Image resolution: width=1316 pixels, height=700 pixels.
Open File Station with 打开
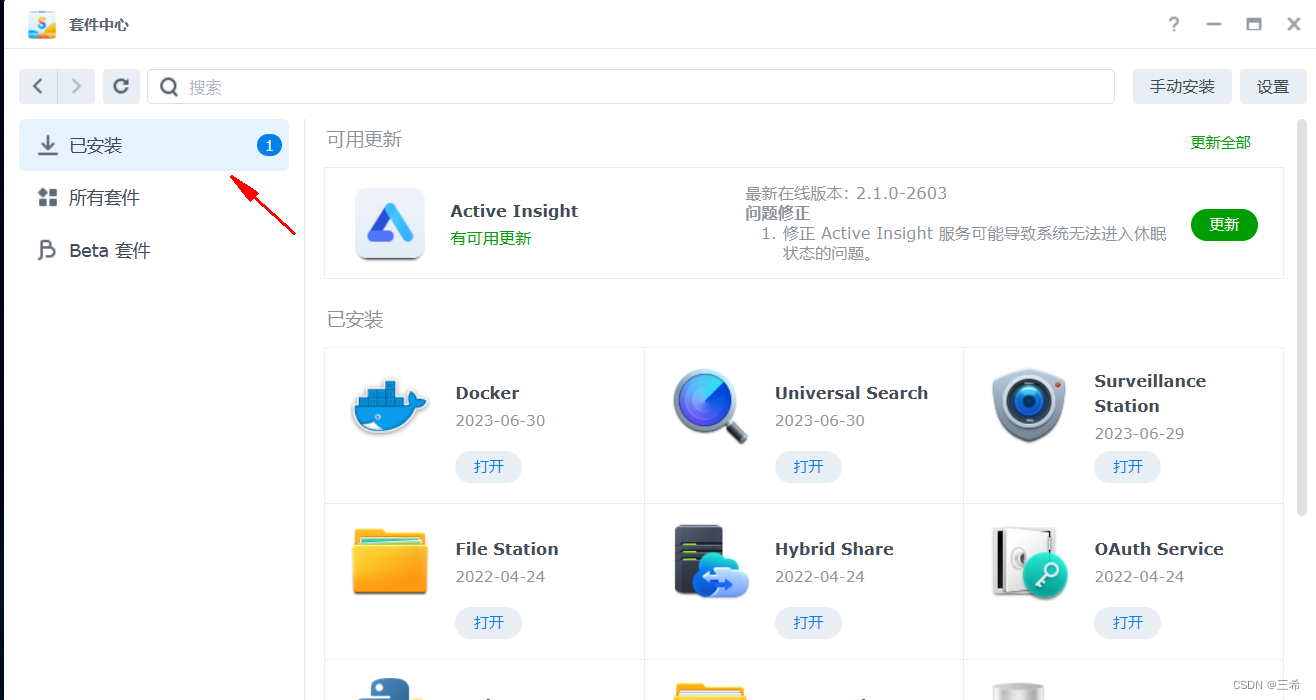pos(489,623)
